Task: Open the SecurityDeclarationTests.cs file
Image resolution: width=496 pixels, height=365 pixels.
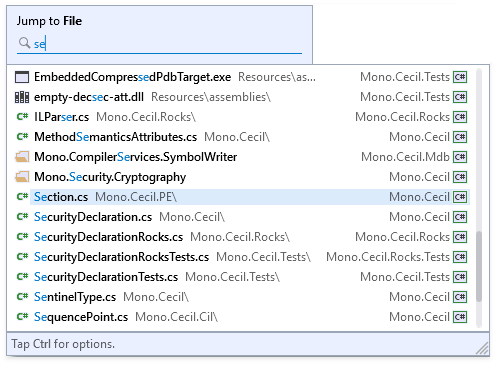Action: (242, 277)
